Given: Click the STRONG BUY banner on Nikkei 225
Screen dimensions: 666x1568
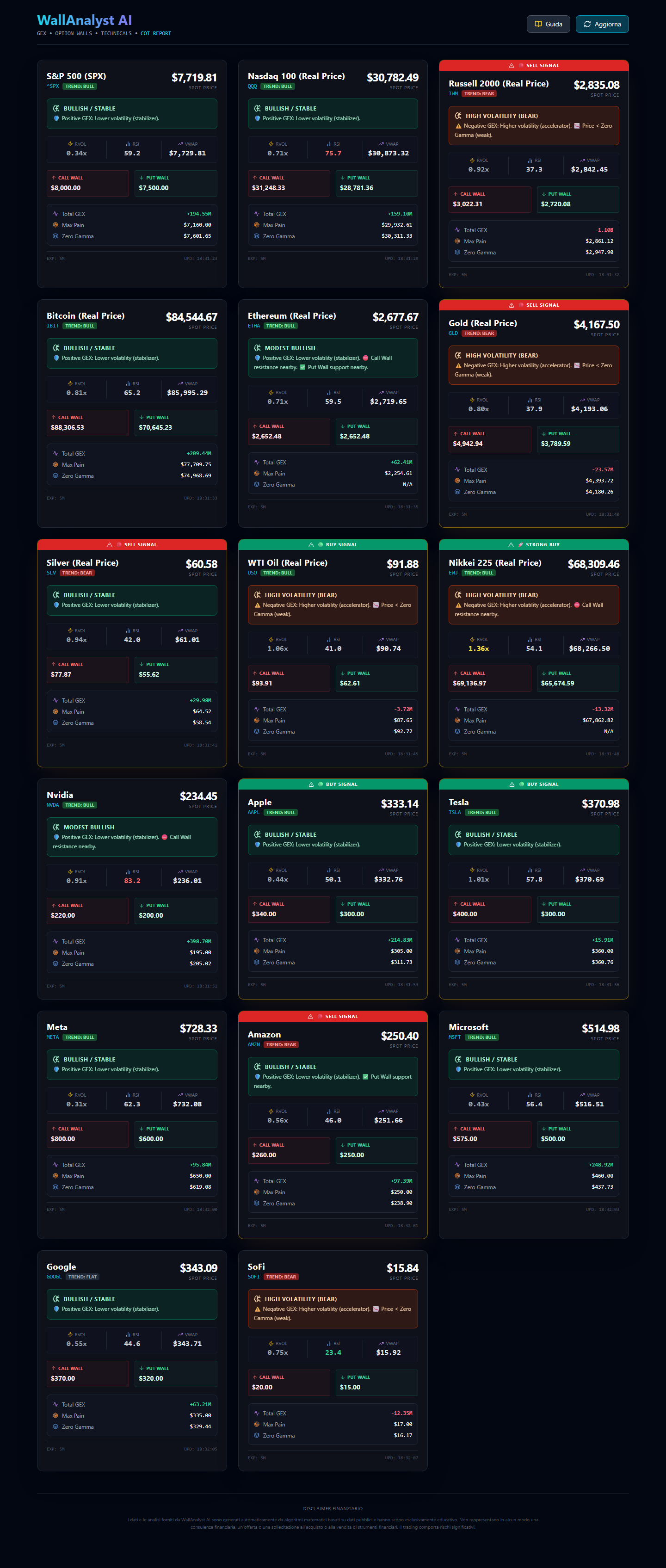Looking at the screenshot, I should pos(534,545).
